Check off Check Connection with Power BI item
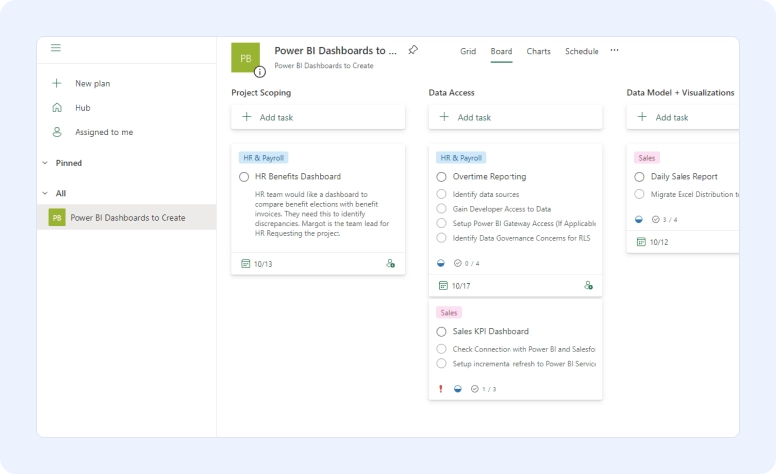Image resolution: width=776 pixels, height=474 pixels. pos(441,349)
